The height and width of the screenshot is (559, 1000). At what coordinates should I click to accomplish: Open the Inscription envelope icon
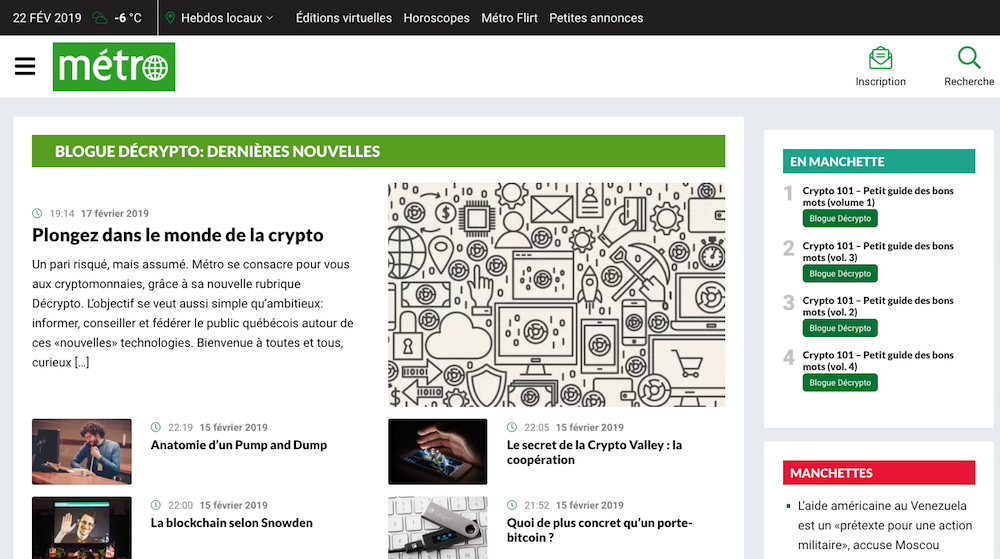point(880,58)
